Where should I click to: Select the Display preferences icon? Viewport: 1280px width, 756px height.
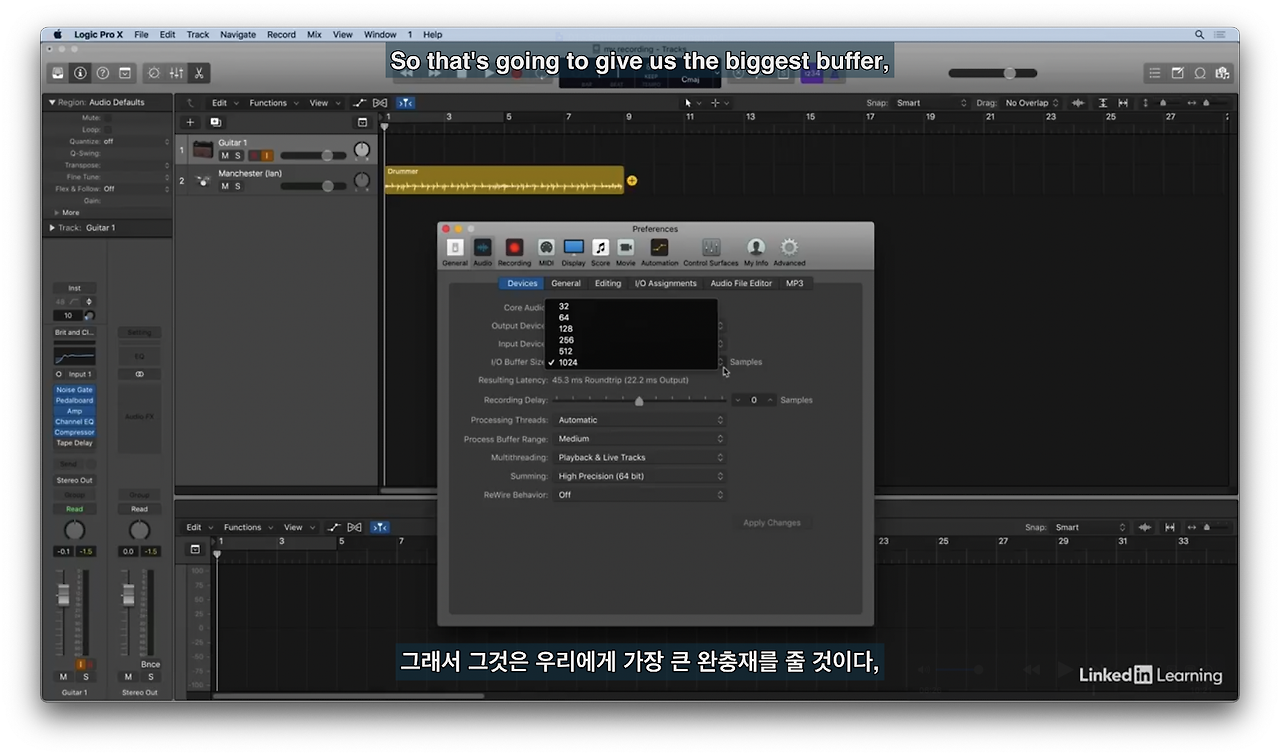point(574,252)
